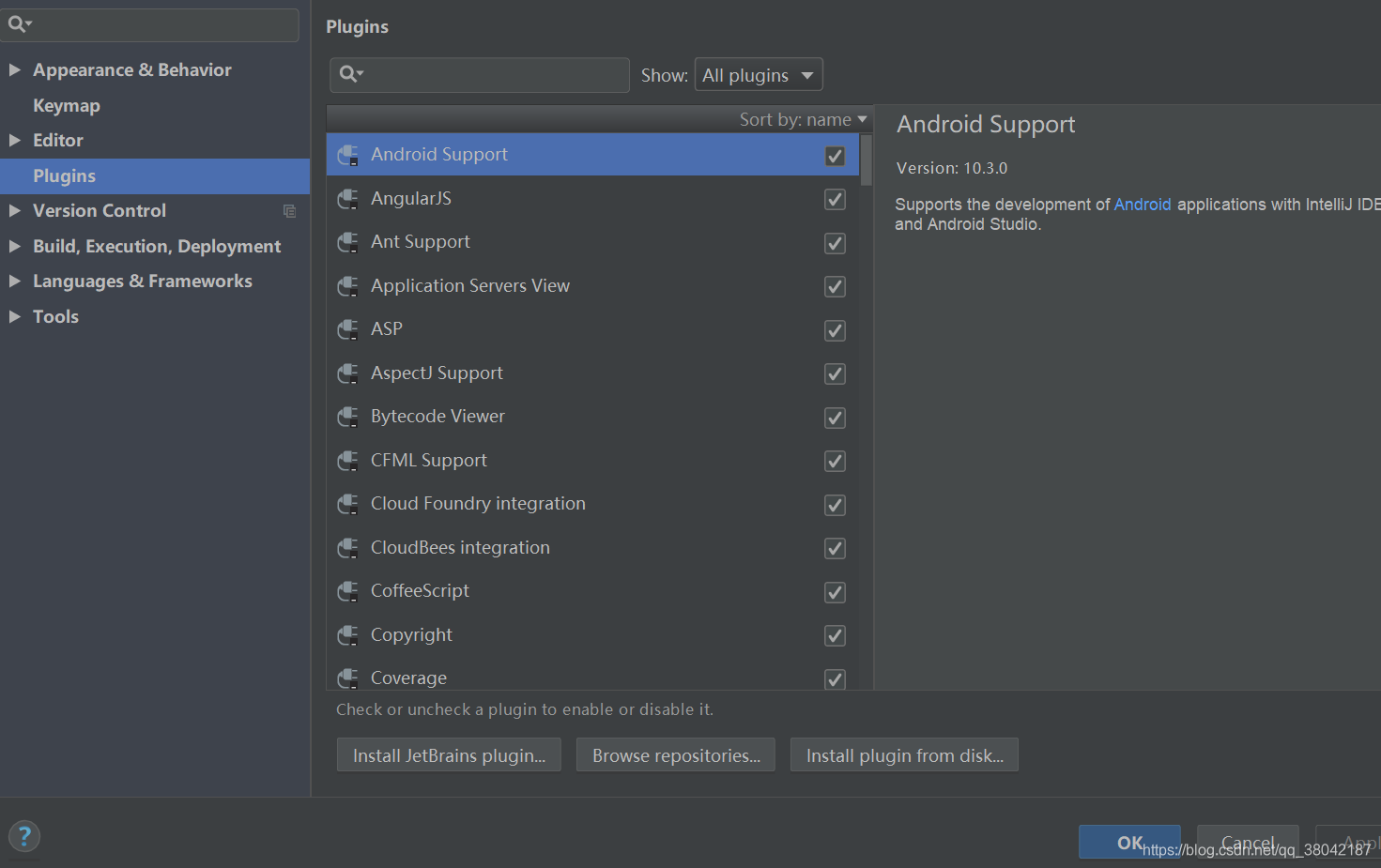Confirm with the OK button
The image size is (1381, 868).
1129,843
